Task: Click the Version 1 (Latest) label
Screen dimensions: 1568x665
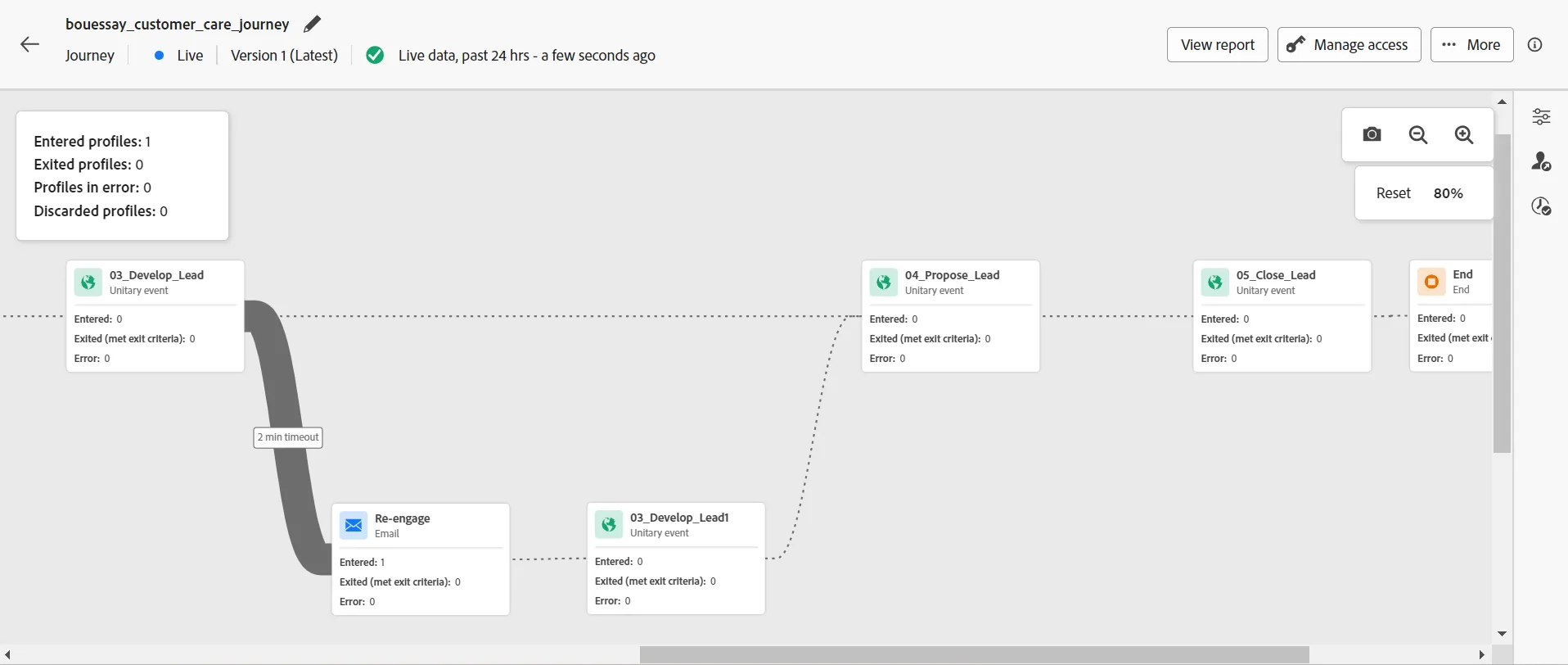Action: pyautogui.click(x=284, y=55)
